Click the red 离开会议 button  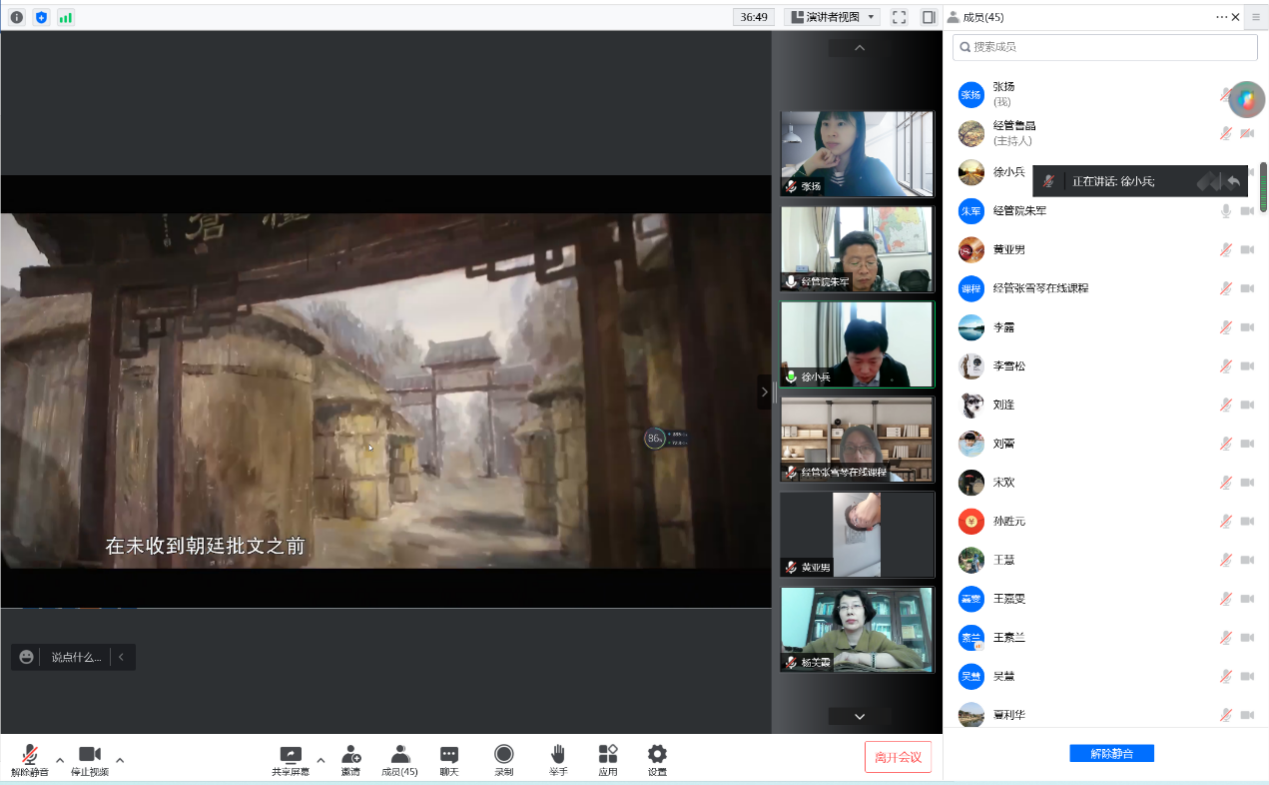tap(897, 757)
